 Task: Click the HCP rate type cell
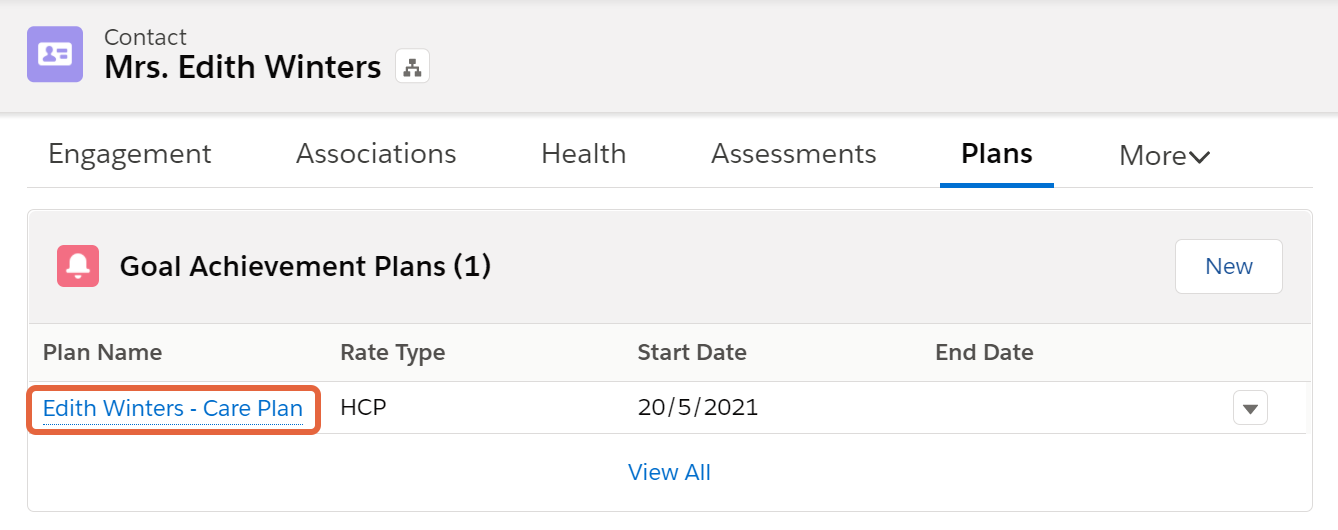(364, 408)
